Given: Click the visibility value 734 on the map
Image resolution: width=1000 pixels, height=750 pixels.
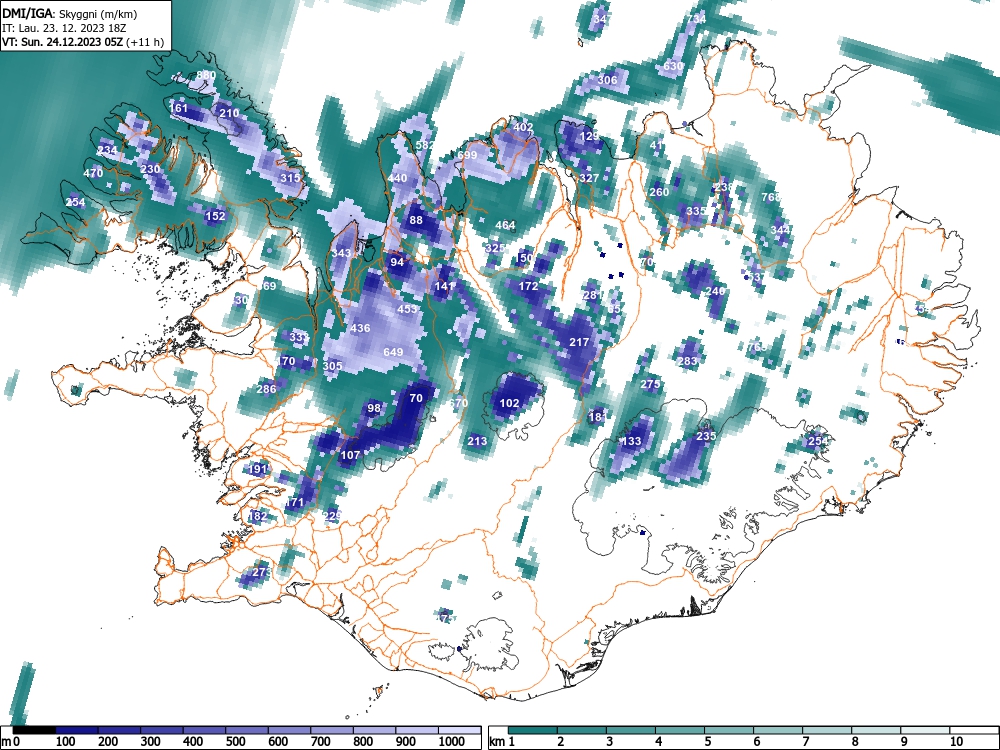Looking at the screenshot, I should point(696,19).
